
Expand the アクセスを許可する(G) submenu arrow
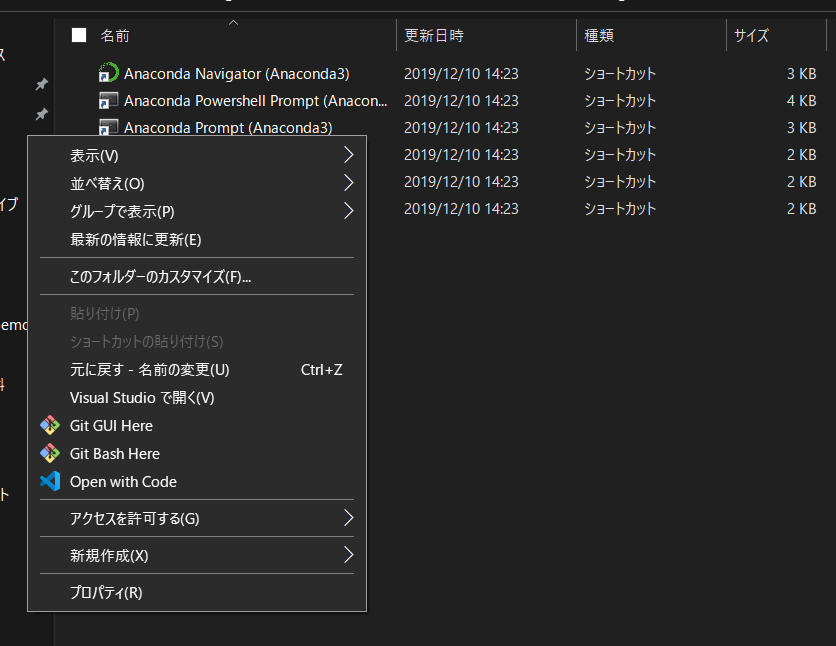[x=348, y=518]
